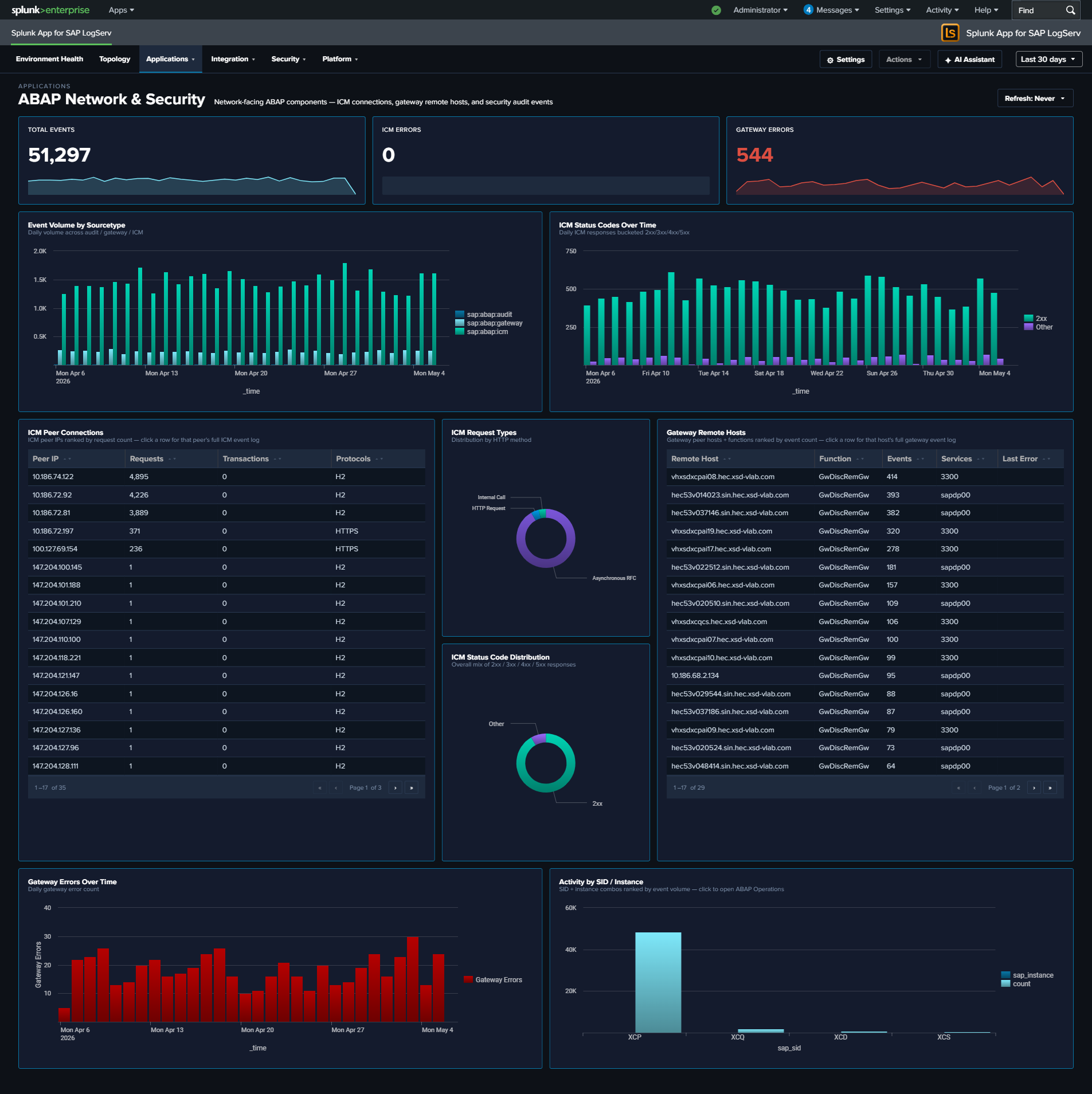Screen dimensions: 1092x1094
Task: Click the SAP LogServ app logo icon
Action: [950, 33]
